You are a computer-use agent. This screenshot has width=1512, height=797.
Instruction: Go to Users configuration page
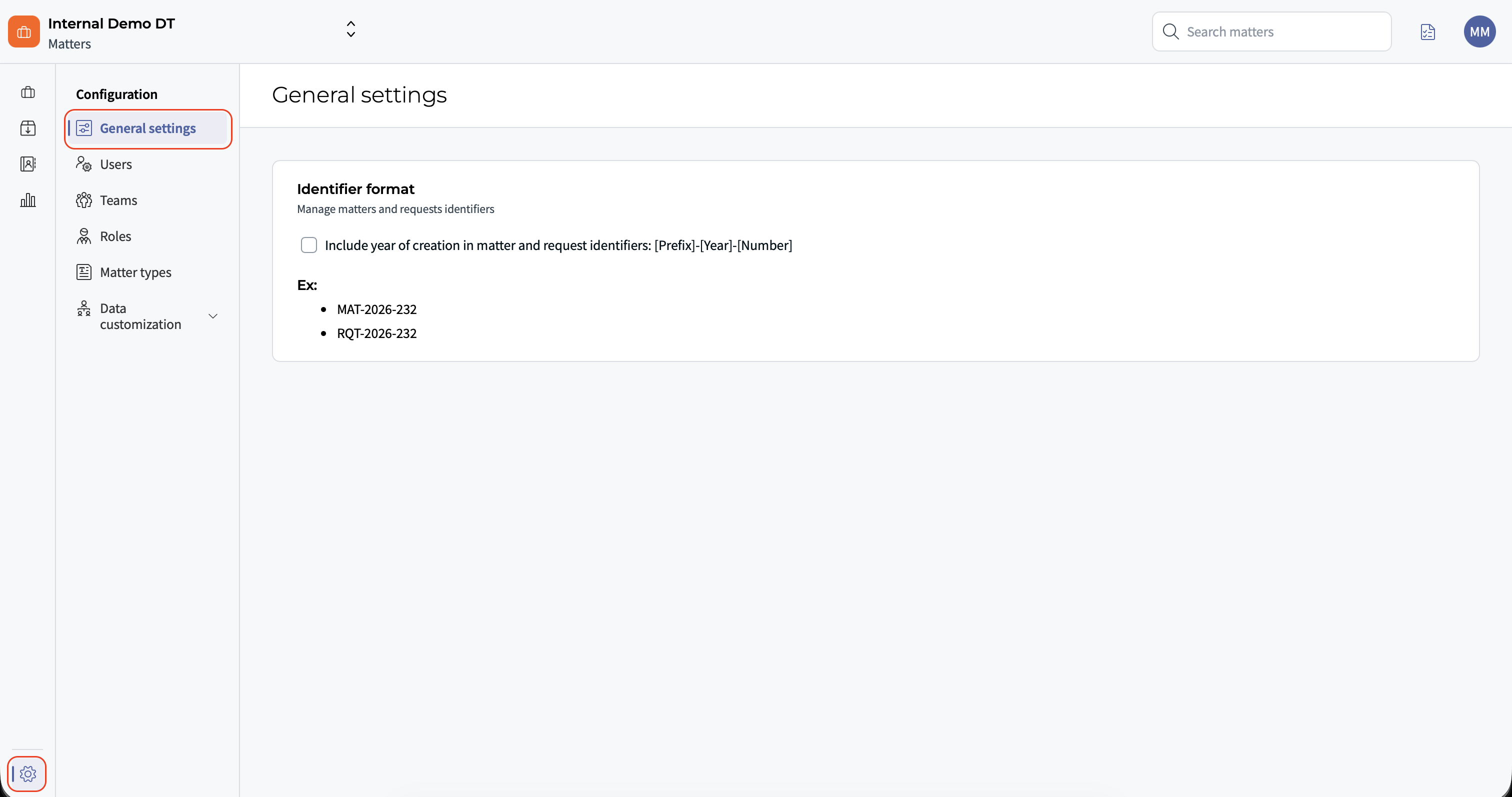tap(115, 164)
